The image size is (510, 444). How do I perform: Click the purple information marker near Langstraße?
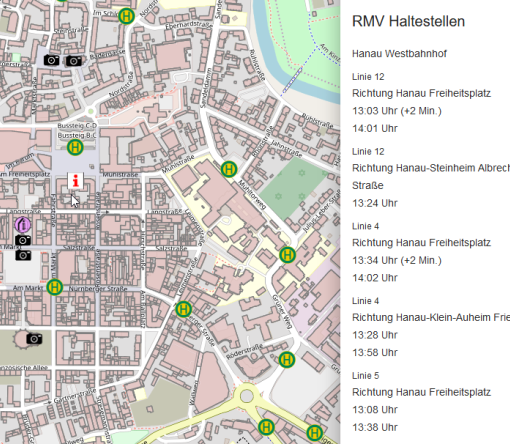[23, 225]
